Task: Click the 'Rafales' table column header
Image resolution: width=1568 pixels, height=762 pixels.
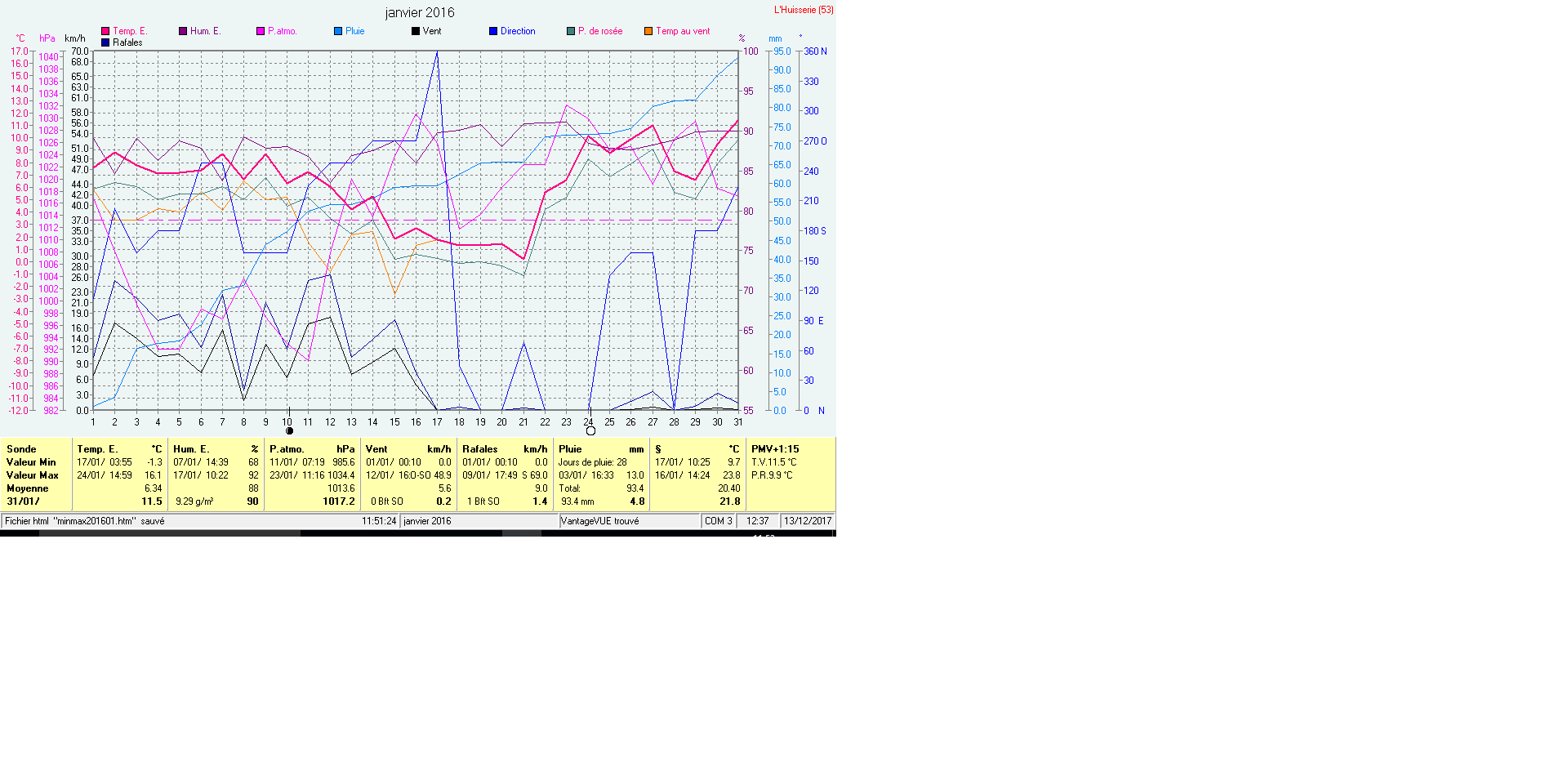Action: tap(479, 449)
